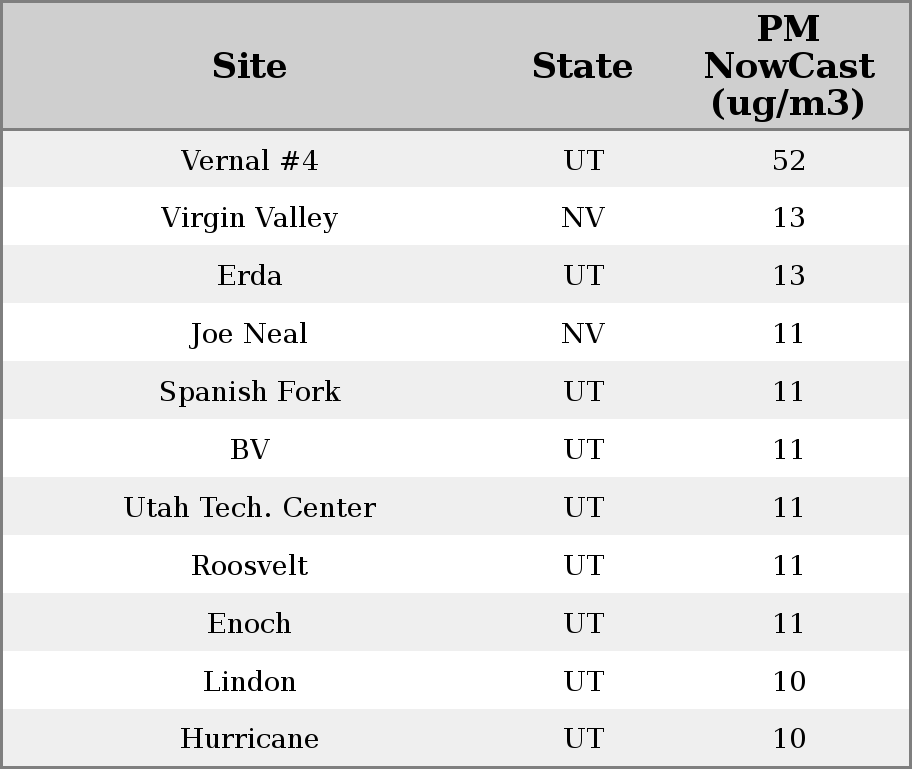The image size is (912, 769).
Task: Select PM value 13 in the Erda row
Action: (788, 276)
